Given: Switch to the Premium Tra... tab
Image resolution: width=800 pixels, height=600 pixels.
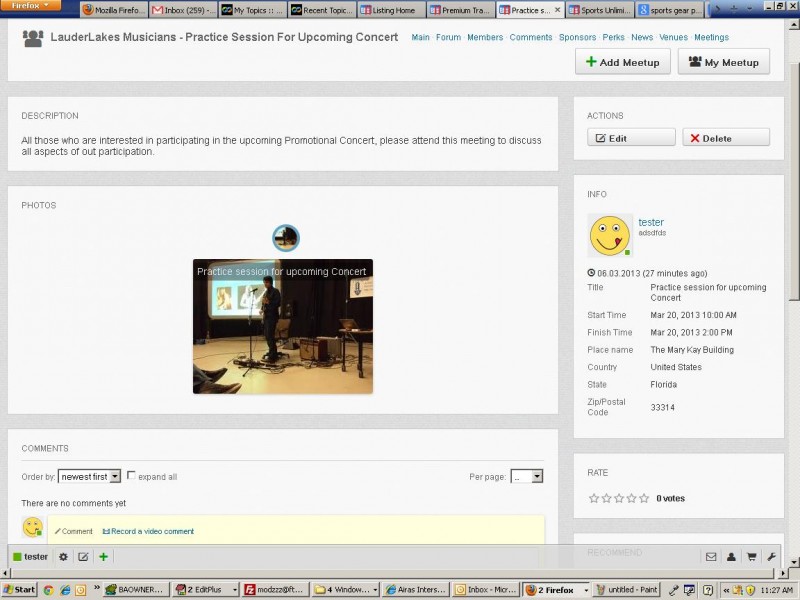Looking at the screenshot, I should [x=461, y=10].
